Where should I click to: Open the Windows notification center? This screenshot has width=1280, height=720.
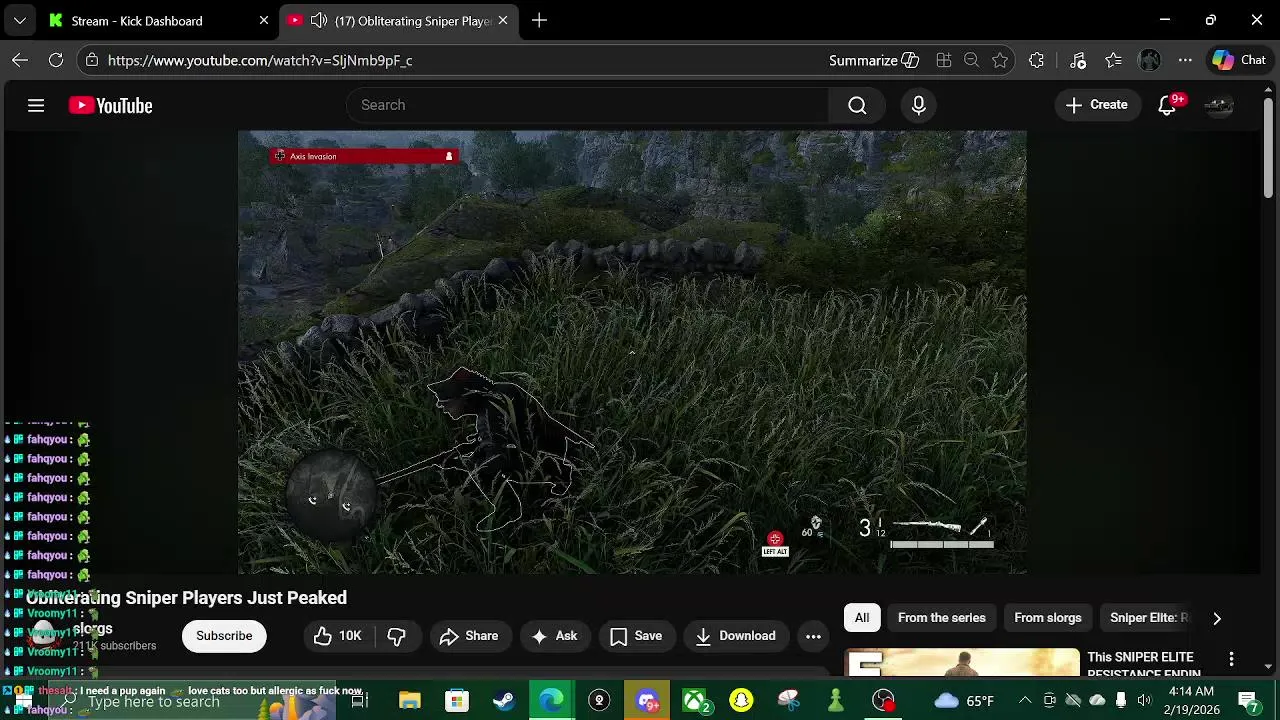coord(1248,701)
